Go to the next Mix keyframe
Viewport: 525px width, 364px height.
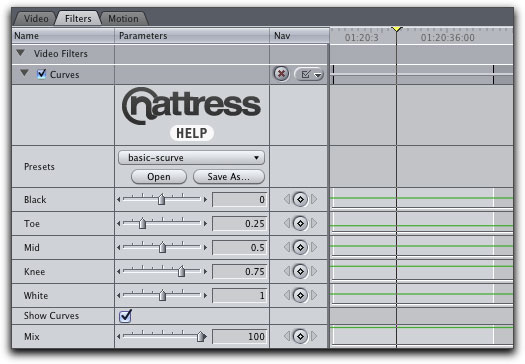click(314, 336)
